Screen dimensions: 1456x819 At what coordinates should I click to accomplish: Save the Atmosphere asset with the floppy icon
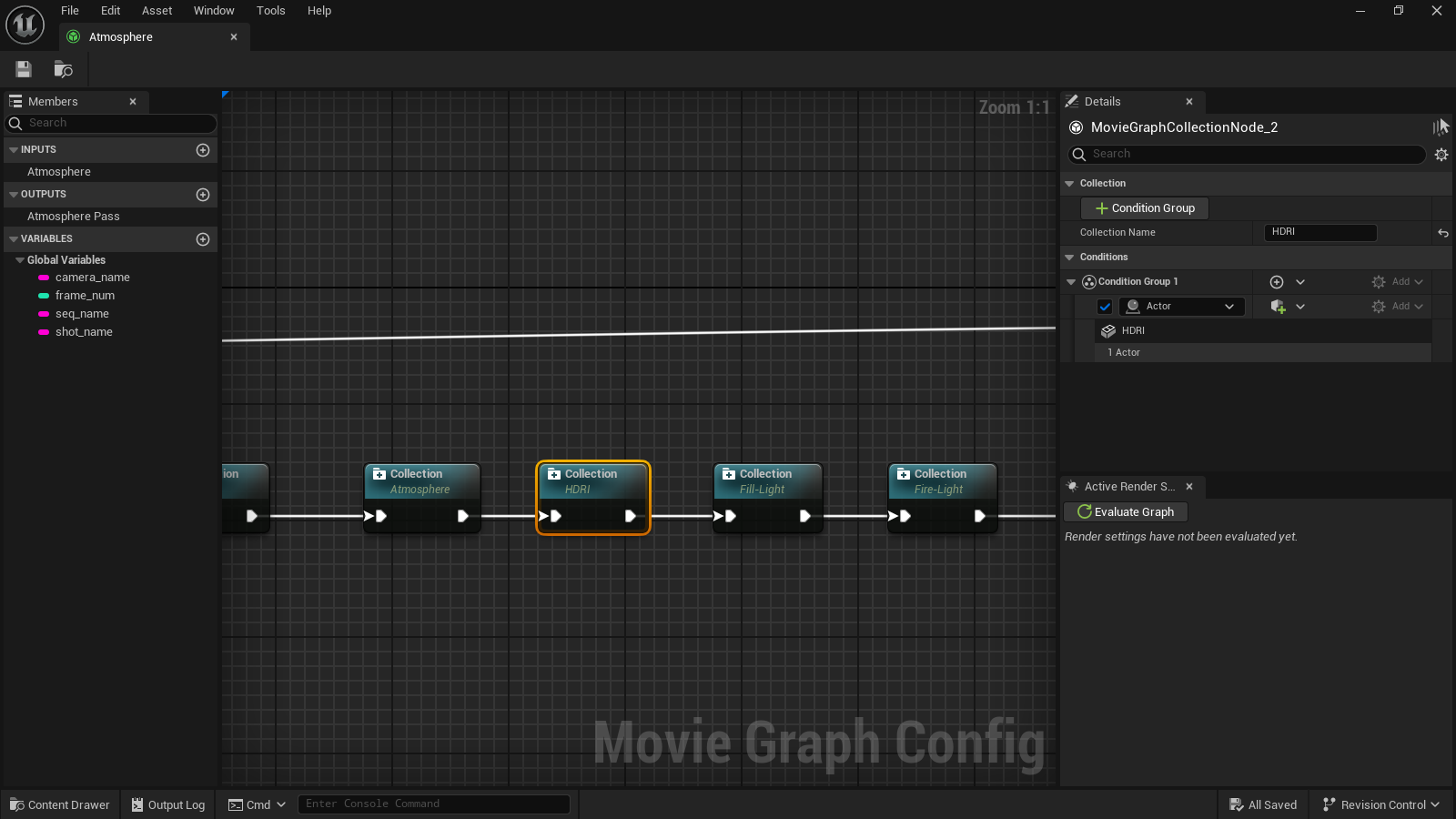pyautogui.click(x=25, y=69)
